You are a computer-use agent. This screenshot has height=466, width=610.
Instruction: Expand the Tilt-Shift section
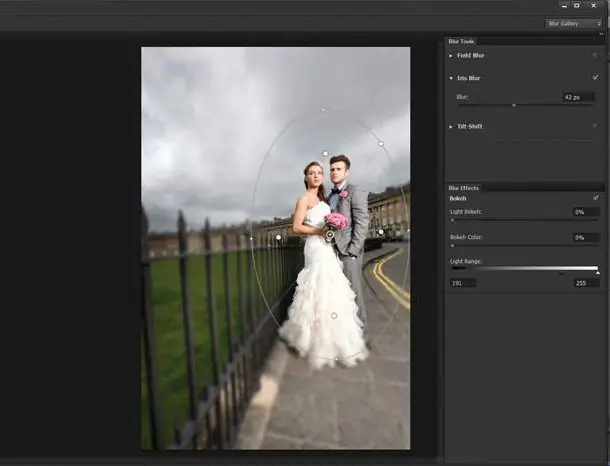point(451,126)
